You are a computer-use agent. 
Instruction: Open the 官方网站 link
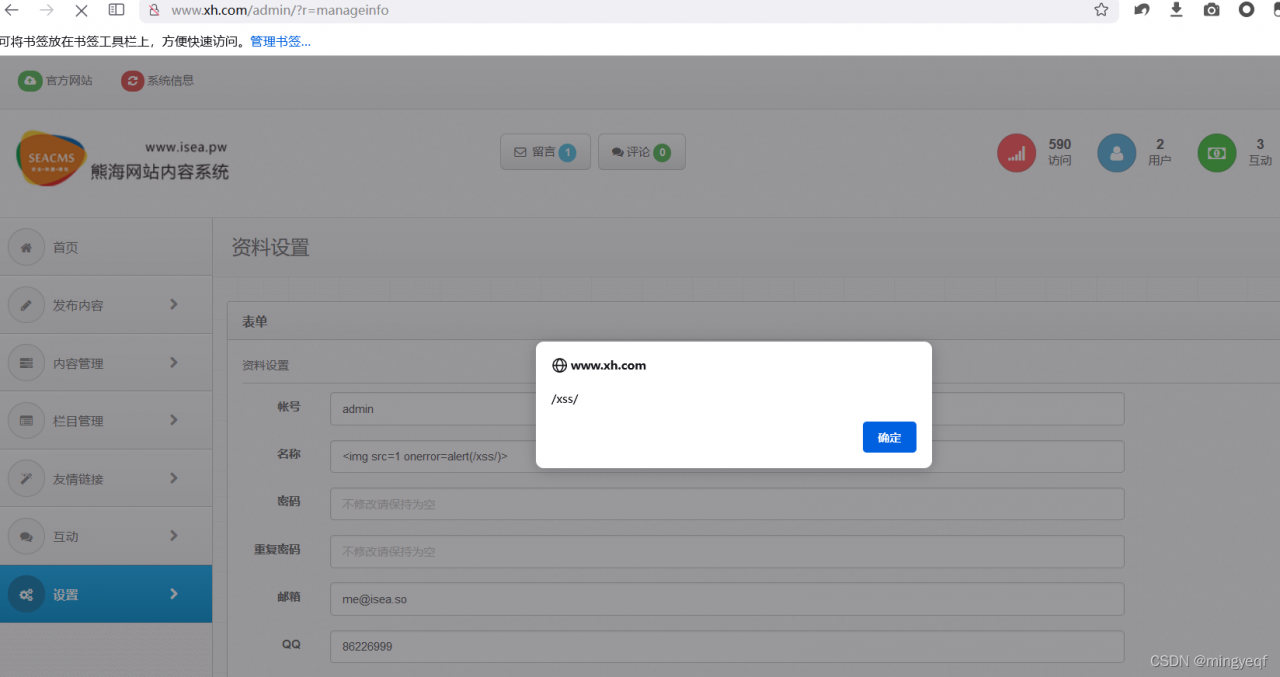[69, 81]
